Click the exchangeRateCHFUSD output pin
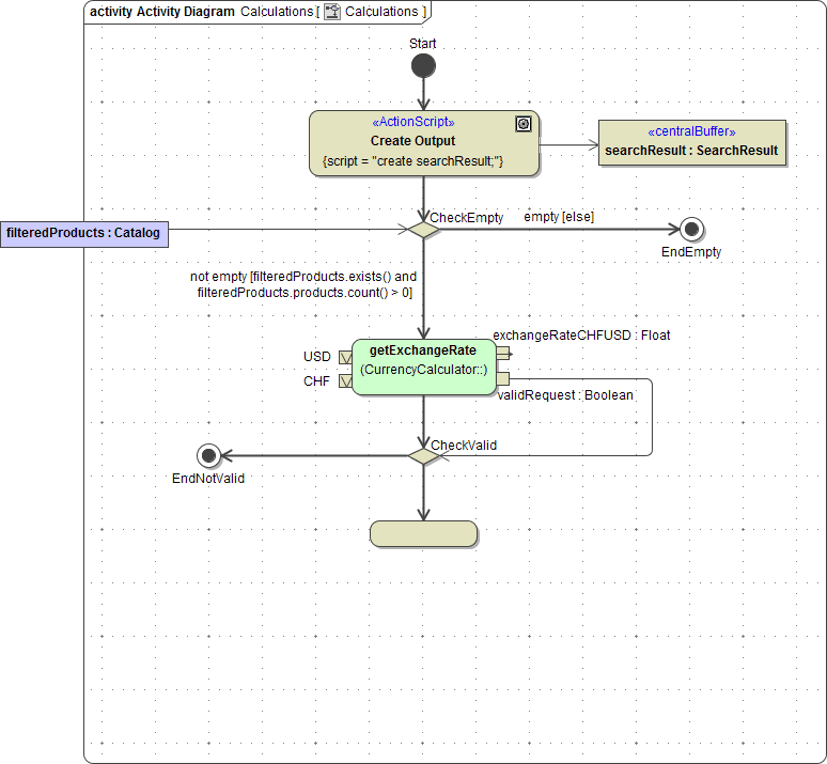Image resolution: width=827 pixels, height=764 pixels. tap(503, 353)
